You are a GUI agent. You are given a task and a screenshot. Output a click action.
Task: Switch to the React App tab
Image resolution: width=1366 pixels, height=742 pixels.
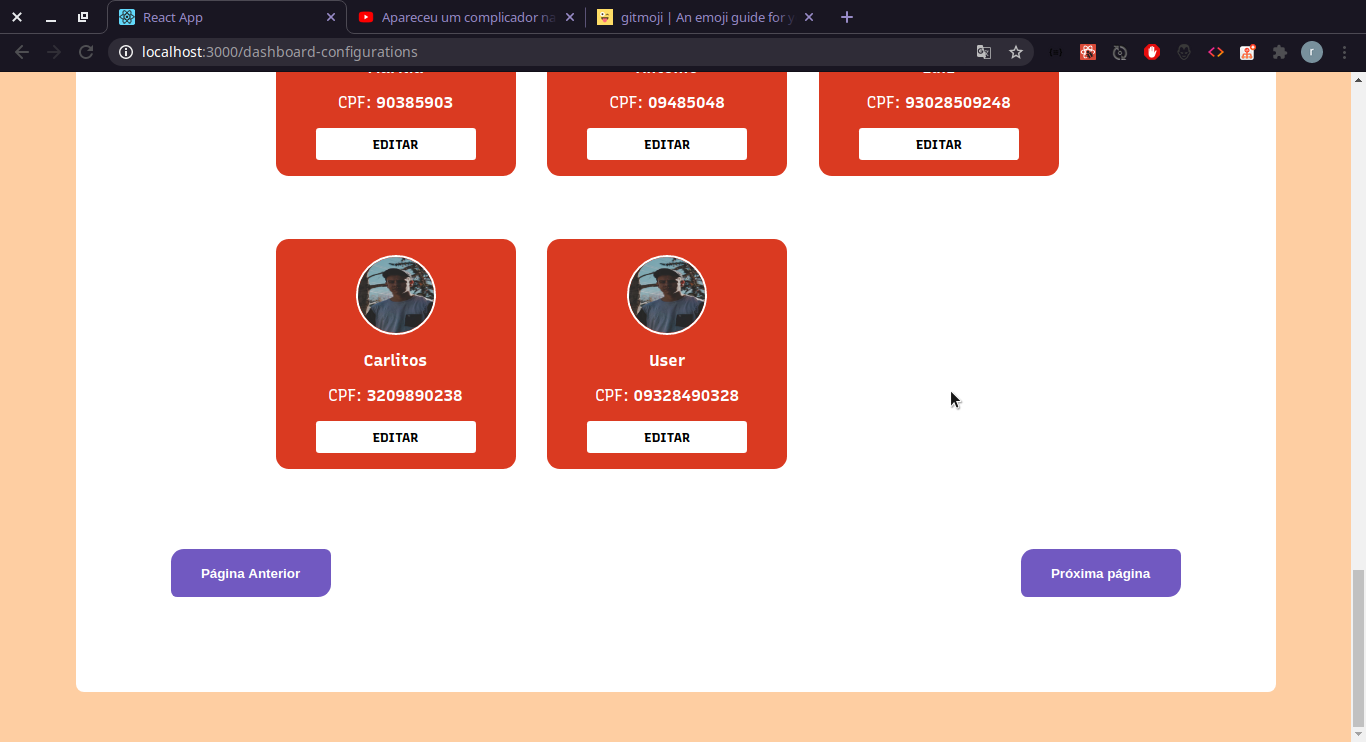[x=227, y=17]
